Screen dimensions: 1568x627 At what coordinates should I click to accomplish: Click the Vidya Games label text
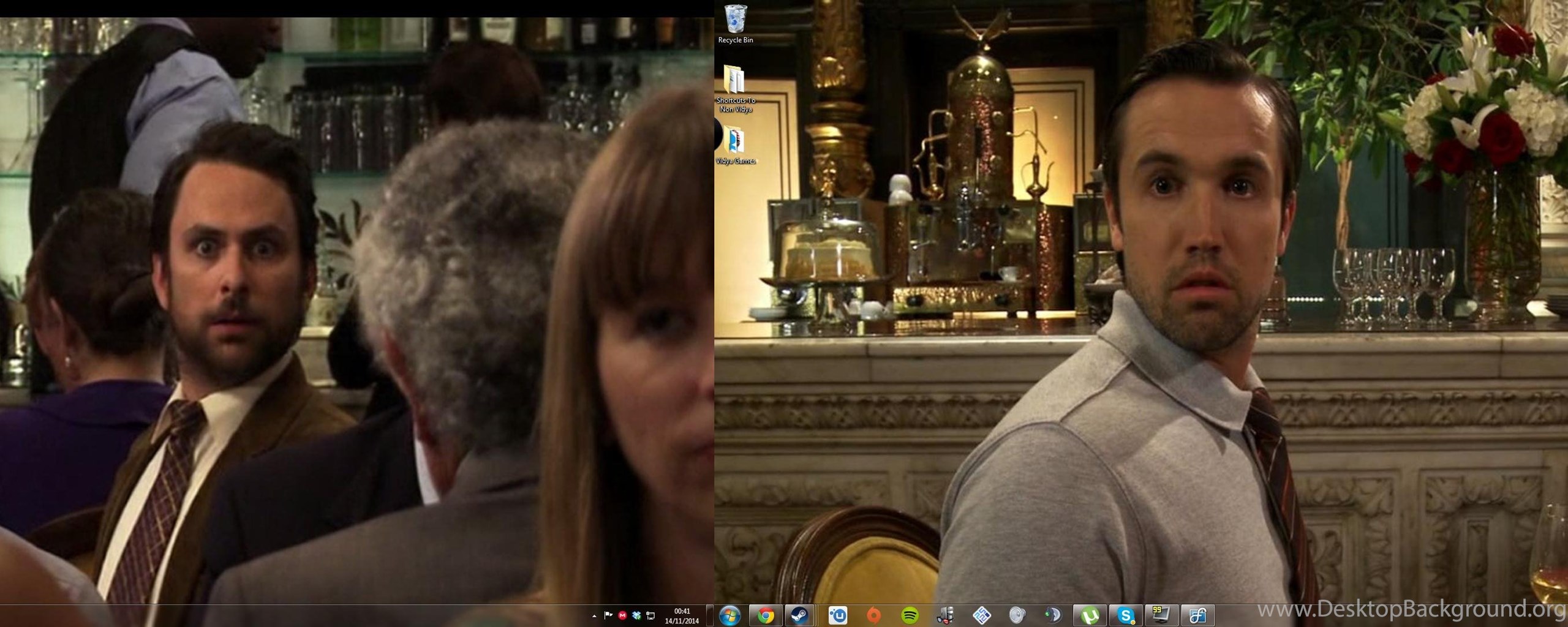(735, 161)
